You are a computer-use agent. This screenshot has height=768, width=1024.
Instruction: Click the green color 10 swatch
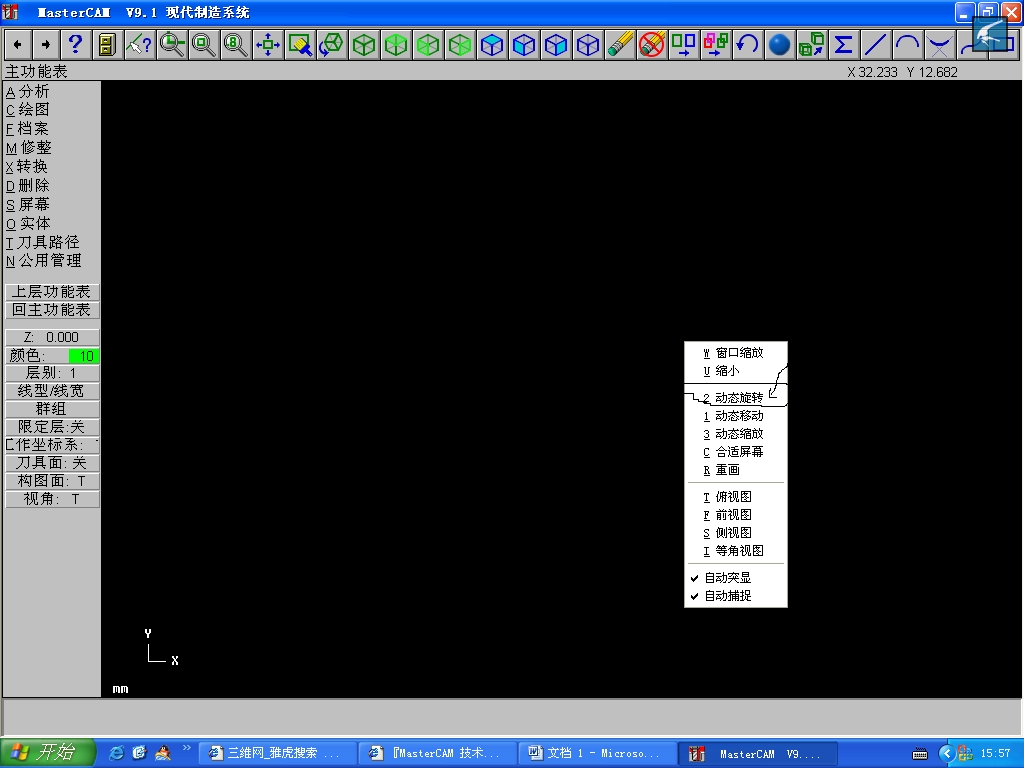tap(84, 356)
